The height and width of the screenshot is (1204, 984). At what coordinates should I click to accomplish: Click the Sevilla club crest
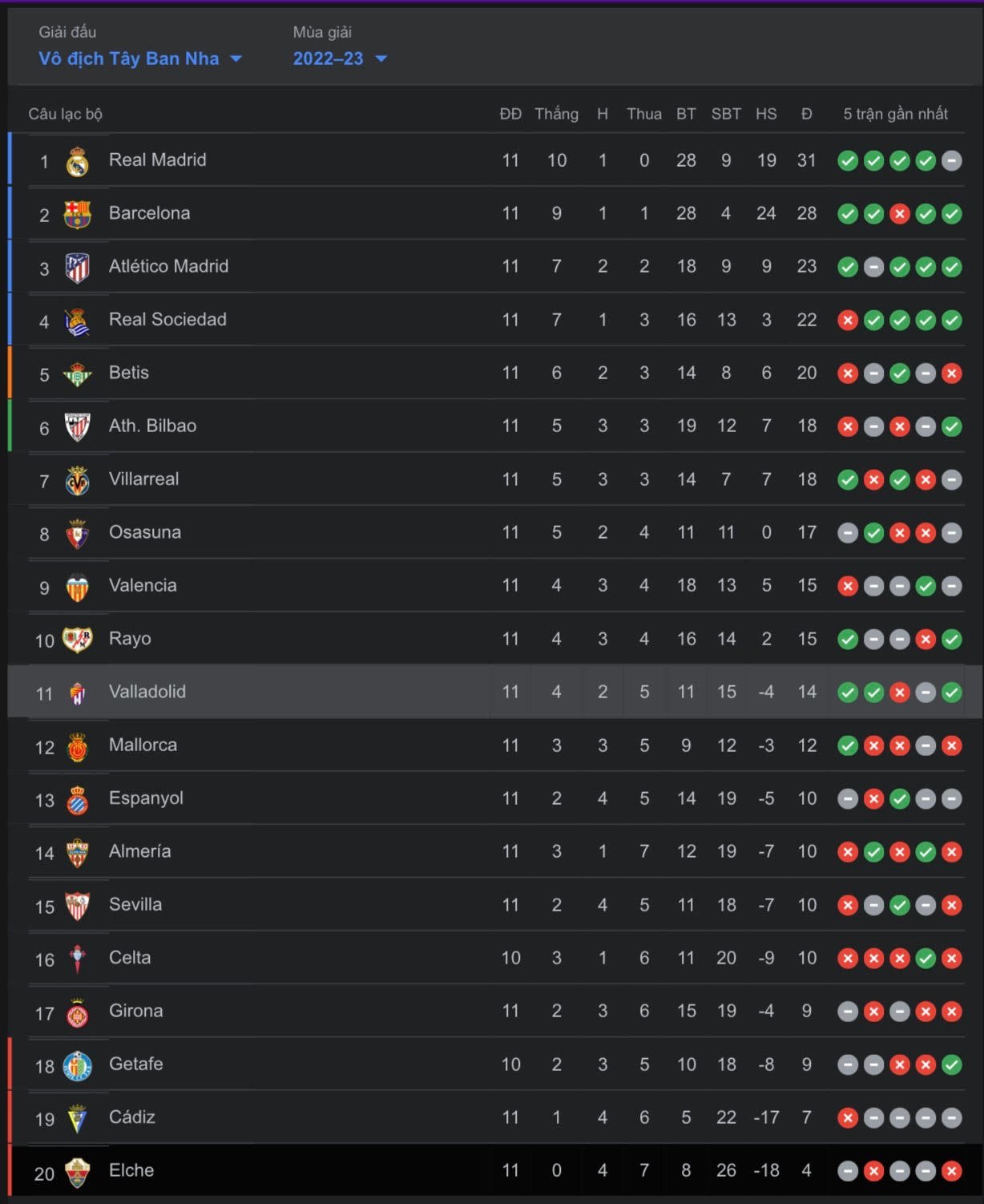coord(77,906)
